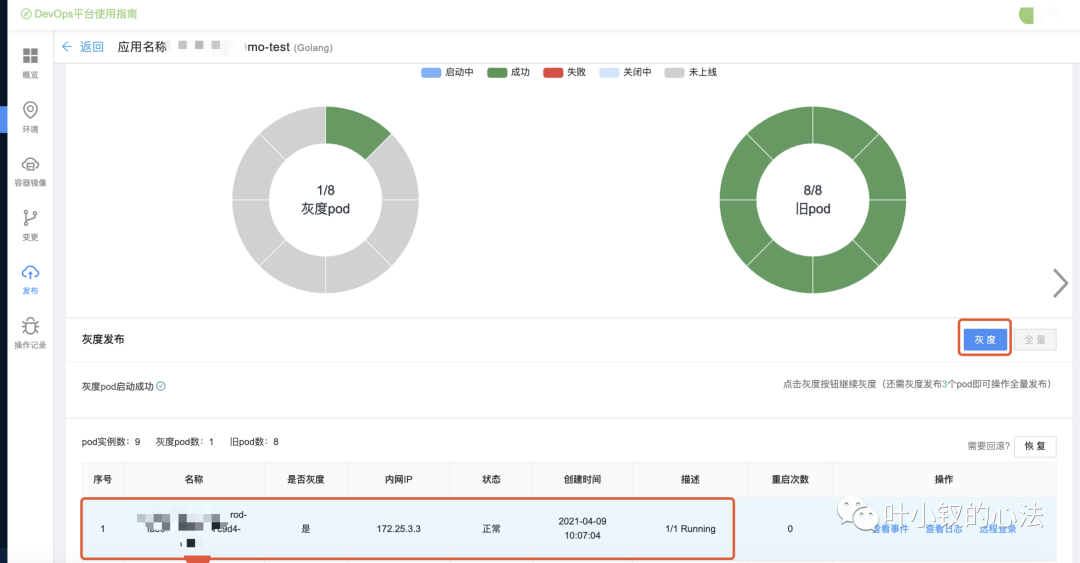This screenshot has height=563, width=1080.
Task: Open the 容器镜像 container image sidebar icon
Action: coord(30,165)
